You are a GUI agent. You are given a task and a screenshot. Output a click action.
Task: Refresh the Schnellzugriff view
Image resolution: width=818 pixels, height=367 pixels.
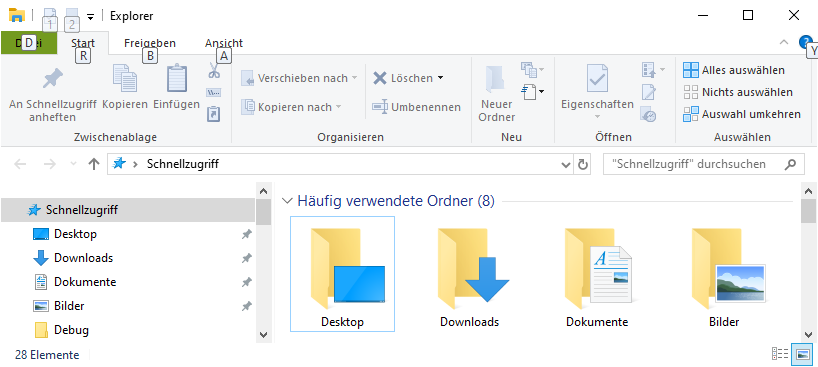[583, 164]
